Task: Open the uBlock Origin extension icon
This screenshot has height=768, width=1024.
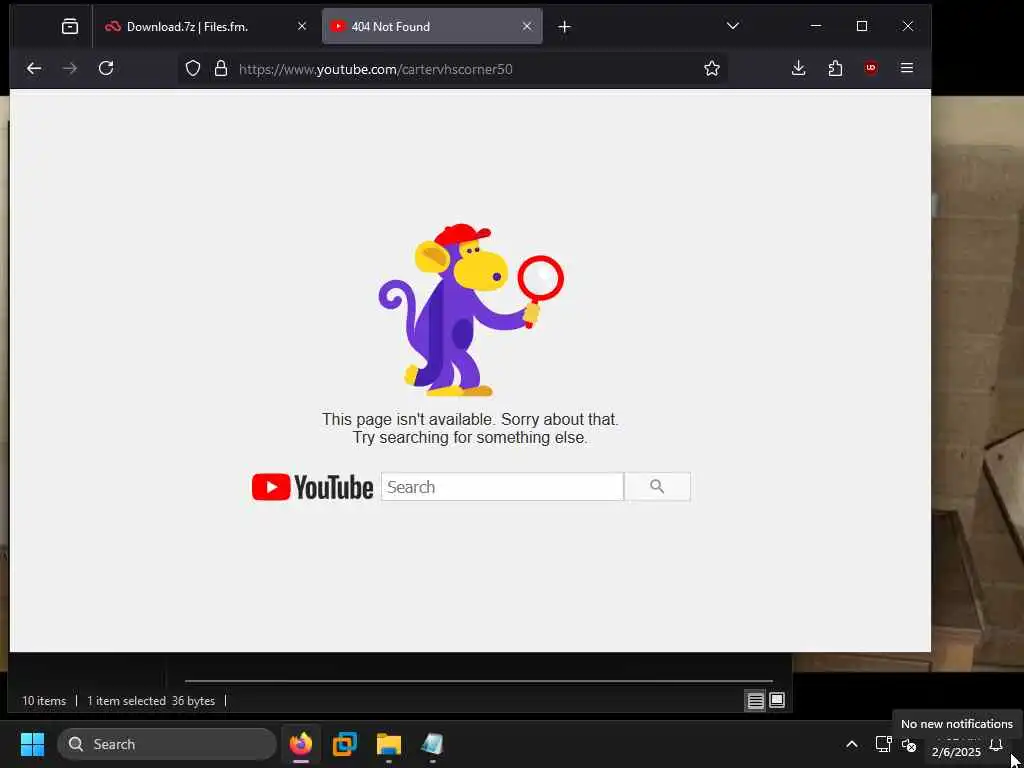Action: coord(871,68)
